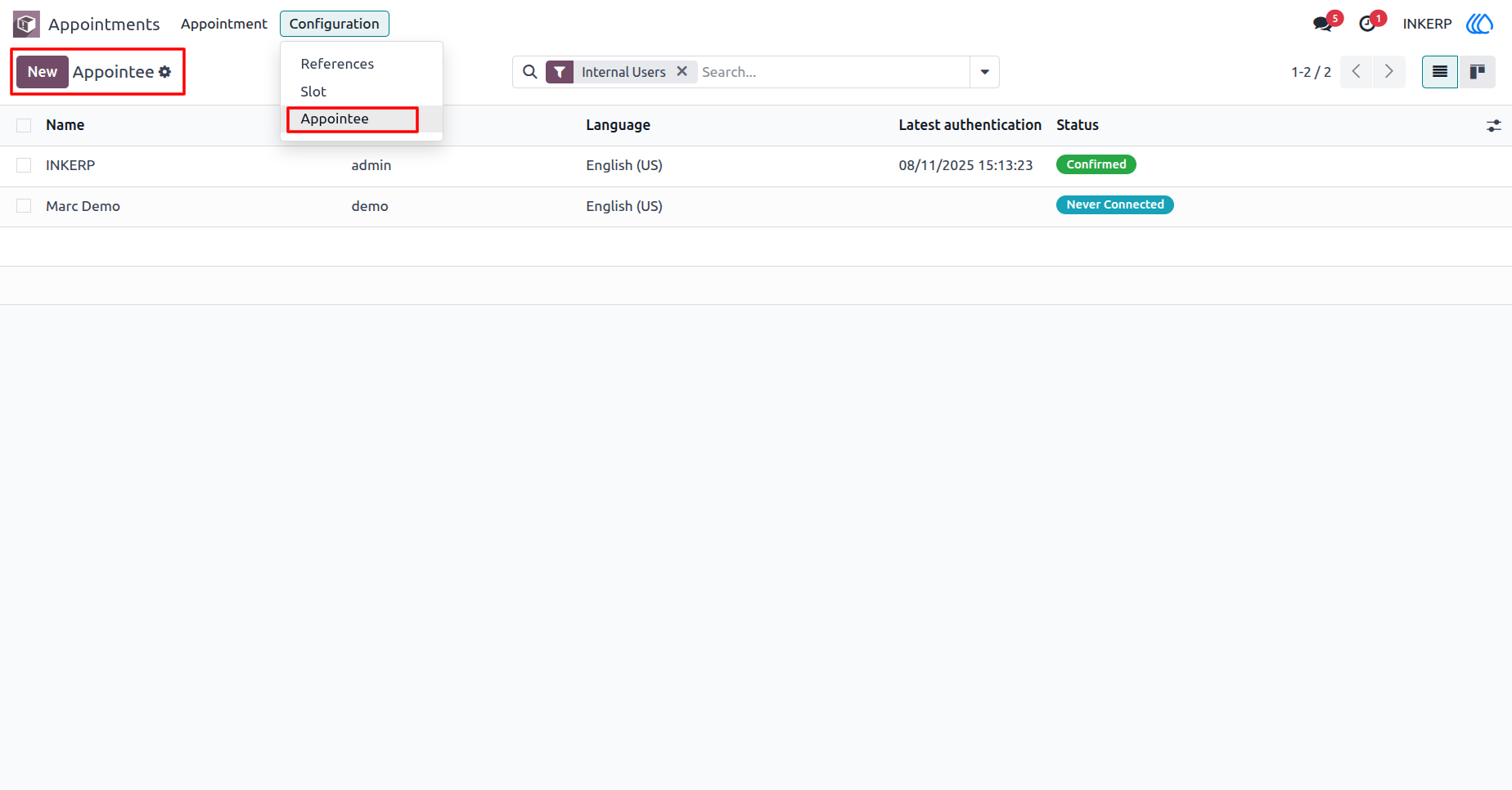Click the New button
The image size is (1512, 790).
pos(43,72)
